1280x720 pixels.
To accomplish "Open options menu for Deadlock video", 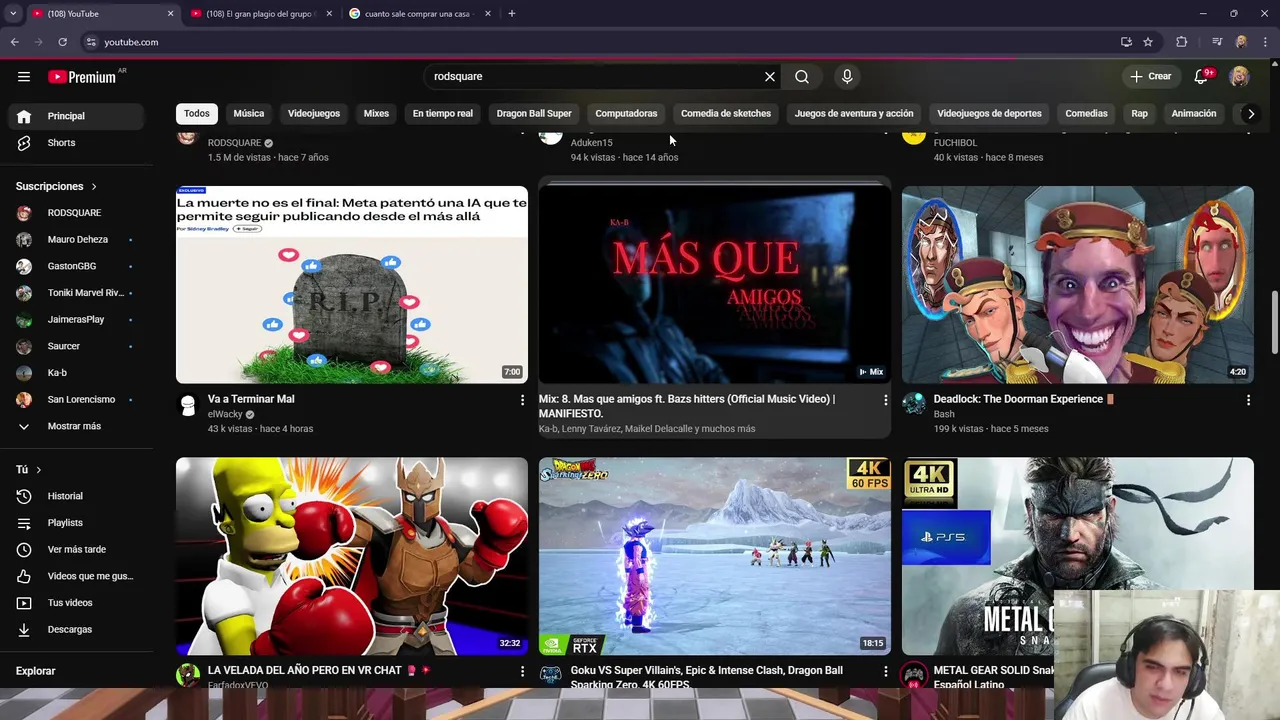I will tap(1248, 400).
